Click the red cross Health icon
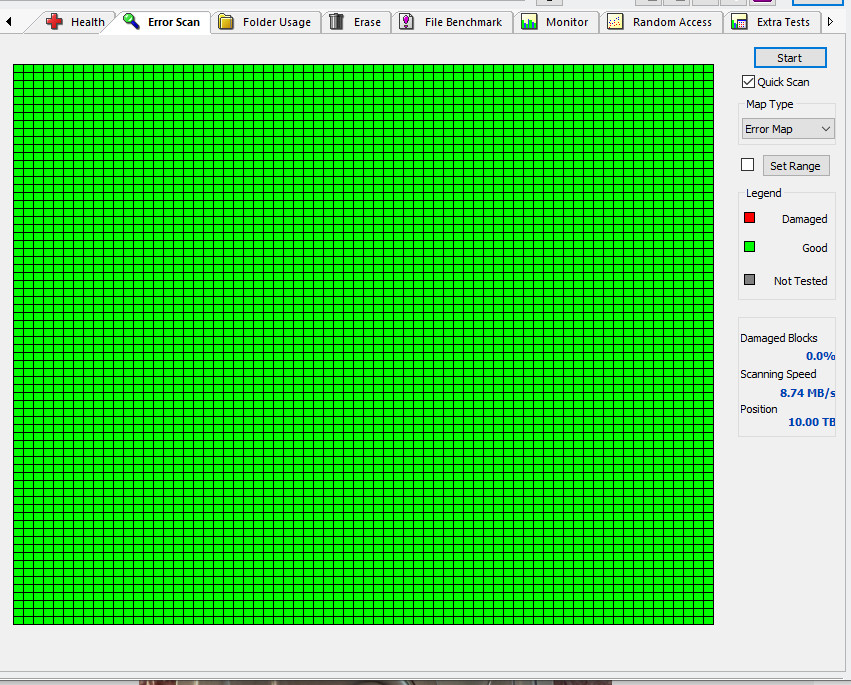Viewport: 851px width, 685px height. (54, 22)
